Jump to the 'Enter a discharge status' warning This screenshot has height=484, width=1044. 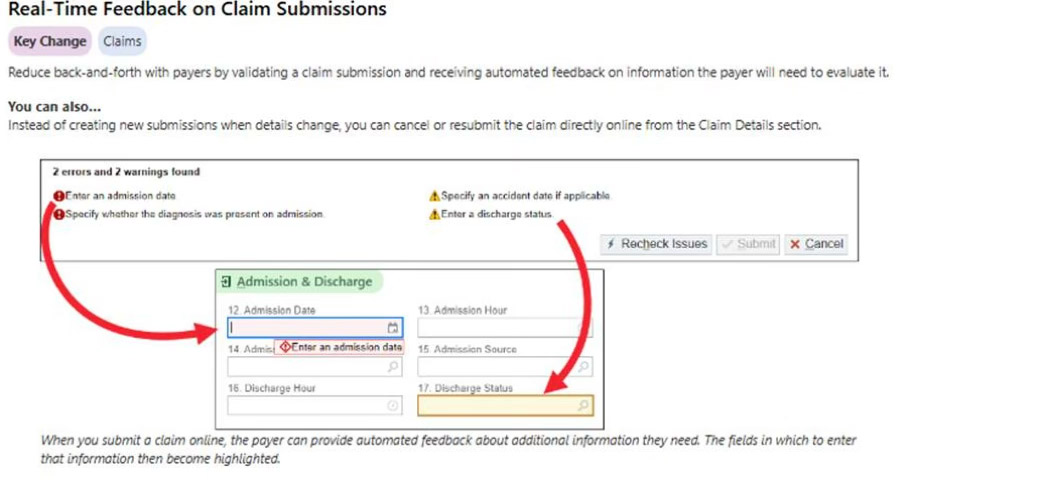(x=496, y=214)
